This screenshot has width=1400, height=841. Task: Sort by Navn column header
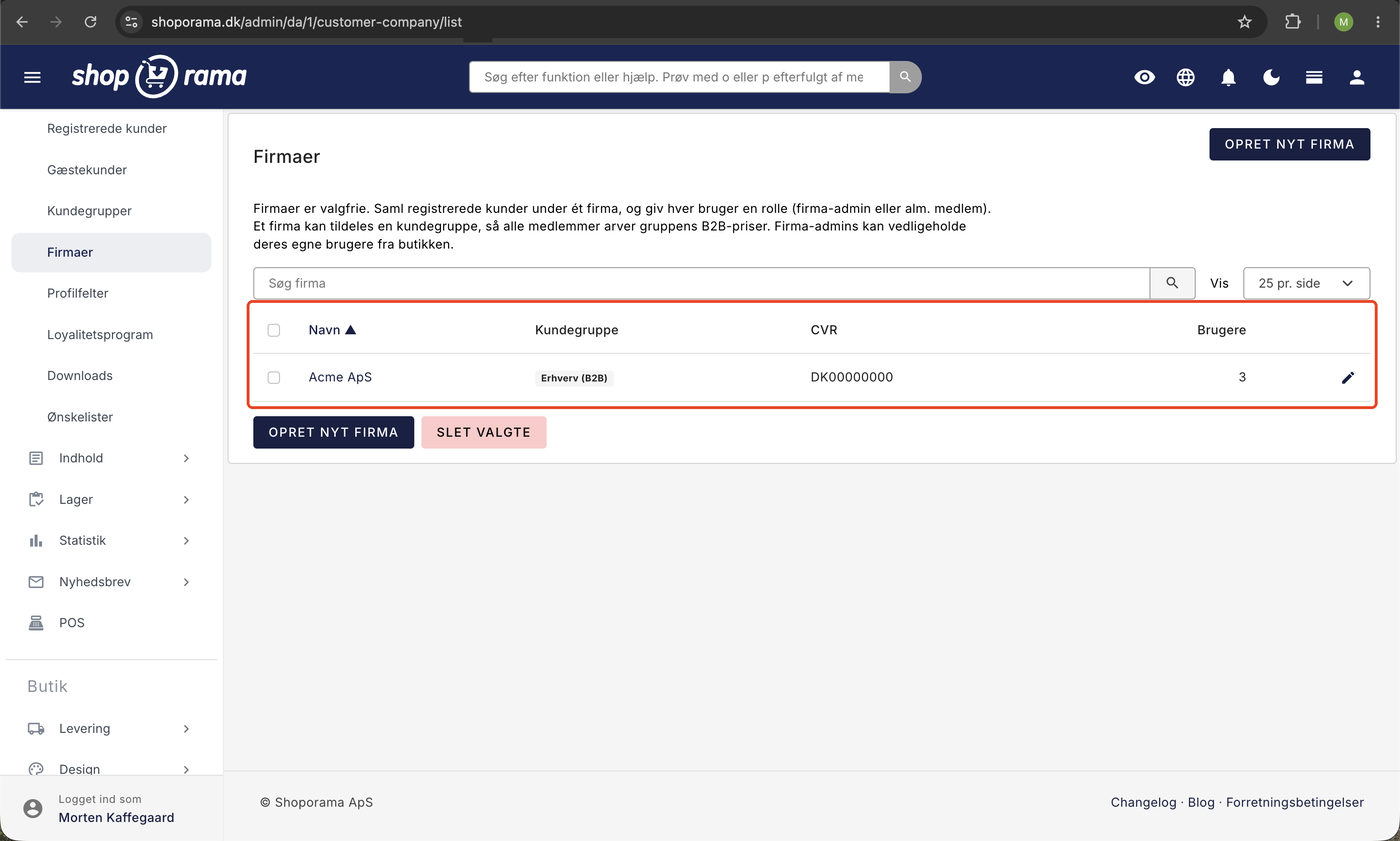click(x=332, y=330)
